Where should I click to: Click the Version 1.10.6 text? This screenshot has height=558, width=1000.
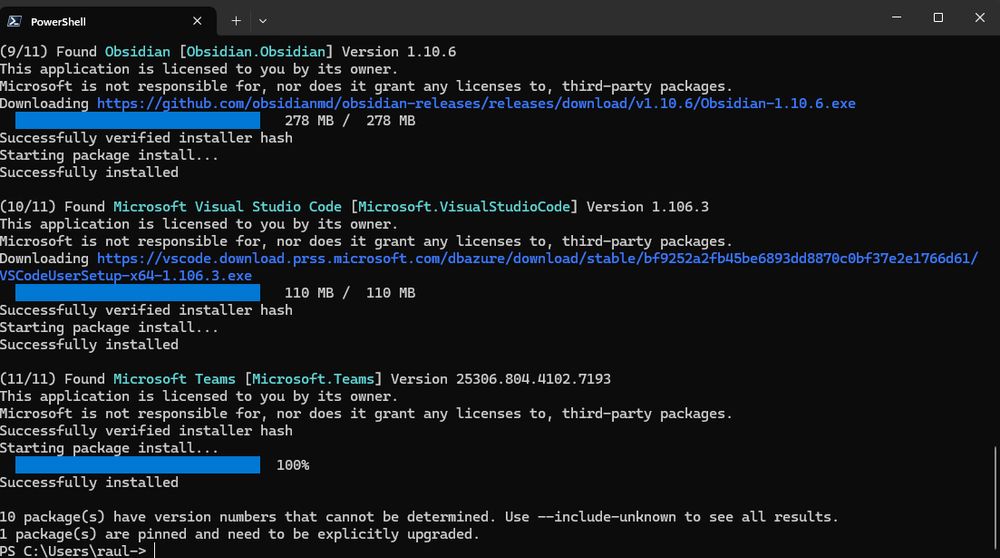pyautogui.click(x=399, y=52)
